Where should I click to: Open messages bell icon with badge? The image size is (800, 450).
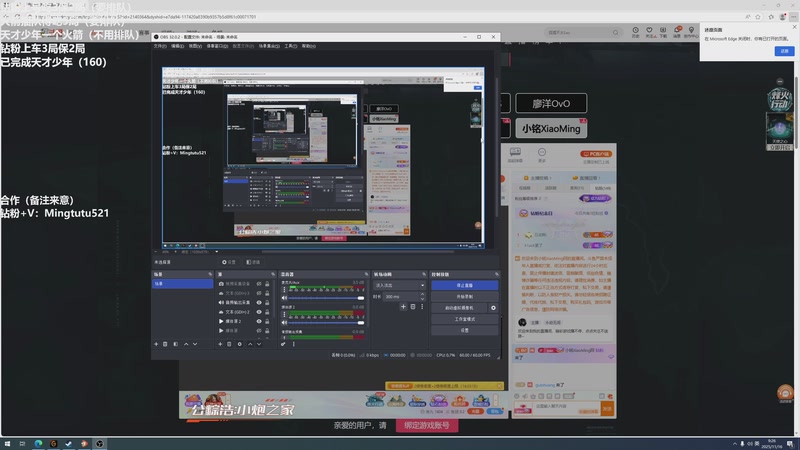pyautogui.click(x=677, y=31)
